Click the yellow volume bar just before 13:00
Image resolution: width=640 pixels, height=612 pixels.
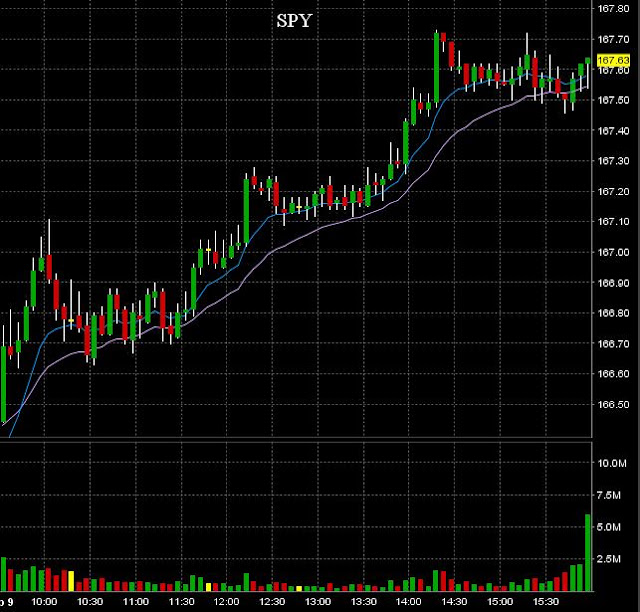pos(299,588)
